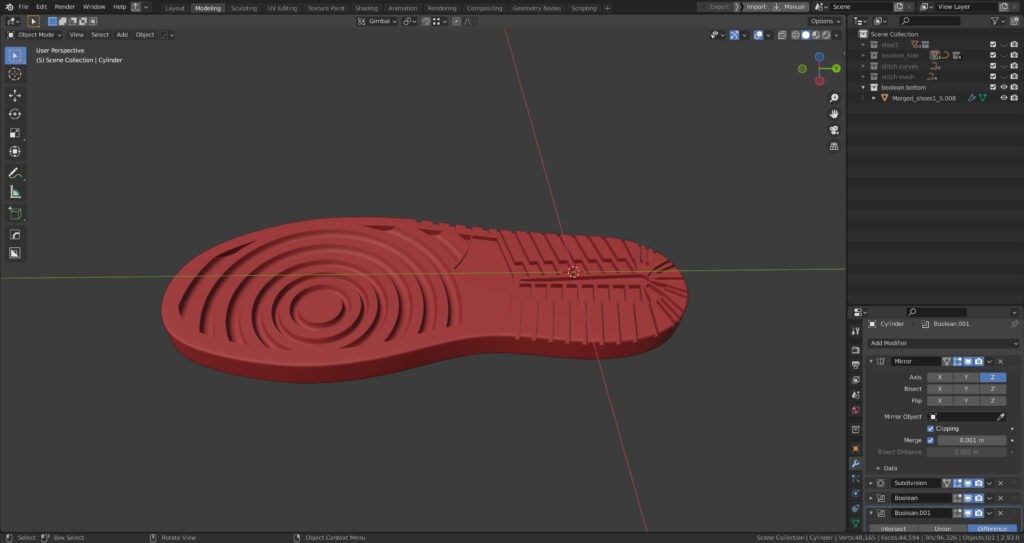Click the Mirror Object eyedropper icon
This screenshot has width=1024, height=543.
click(x=1000, y=416)
